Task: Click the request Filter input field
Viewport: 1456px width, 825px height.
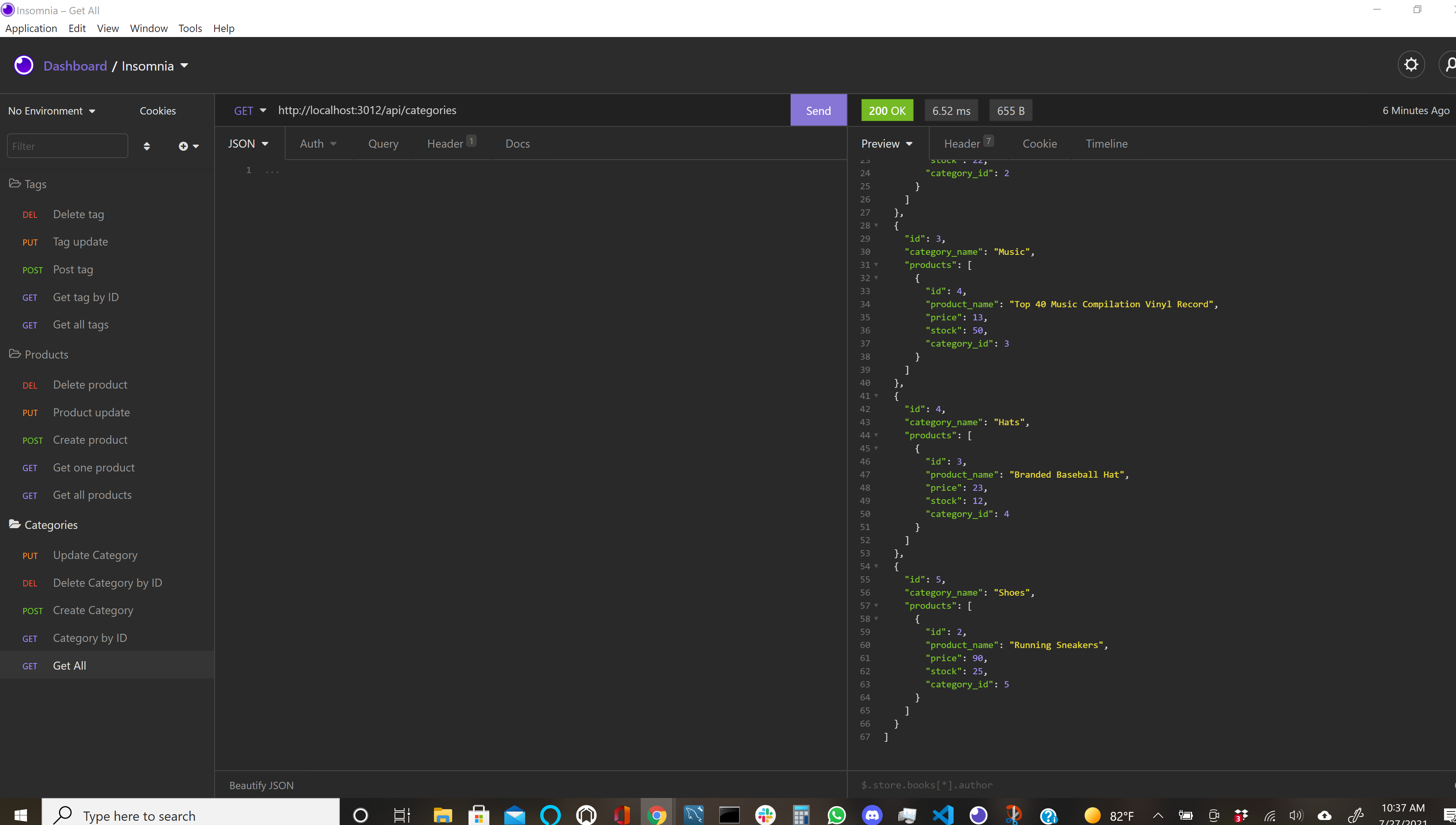Action: [67, 146]
